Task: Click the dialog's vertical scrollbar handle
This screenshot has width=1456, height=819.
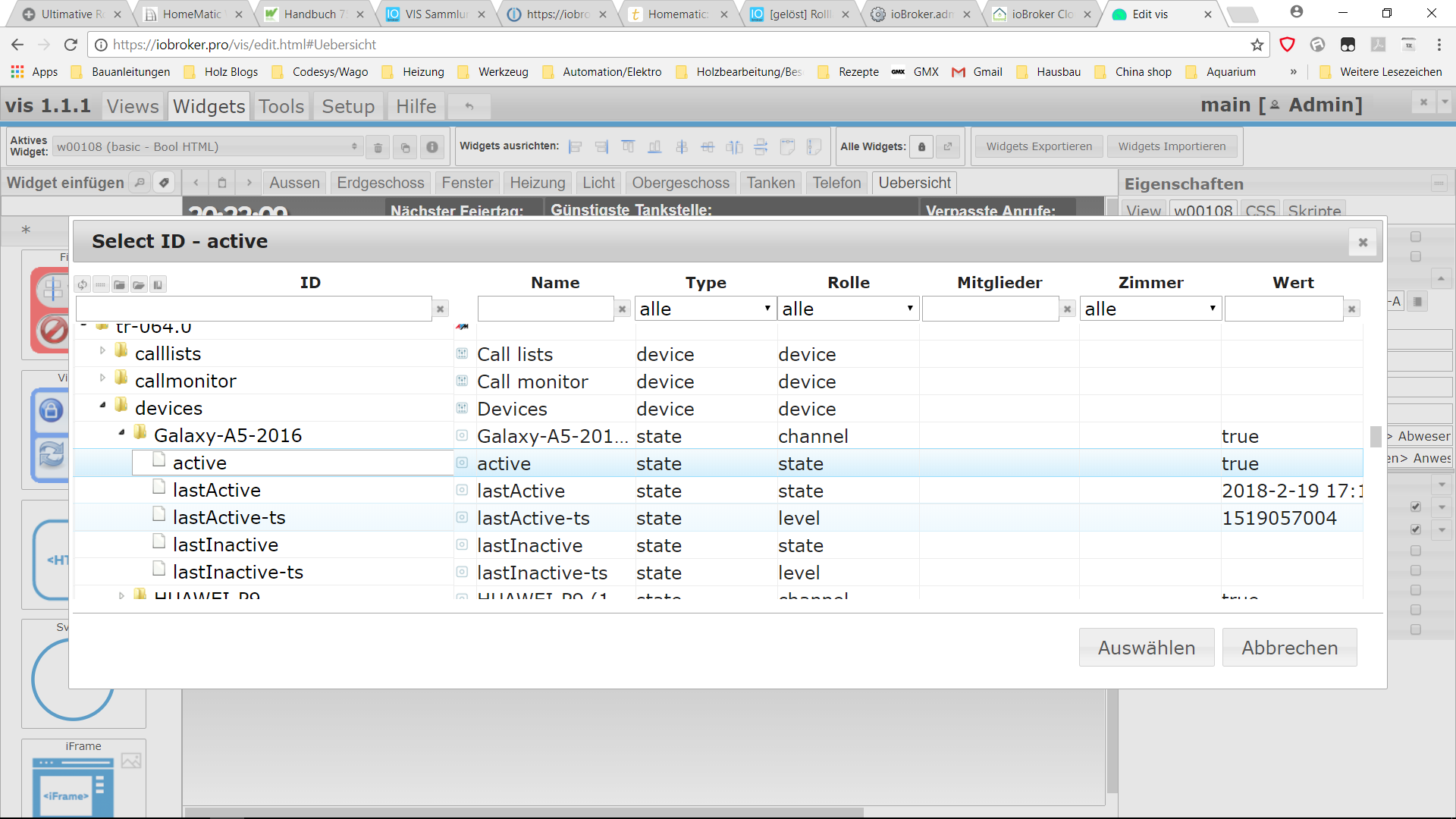Action: pos(1375,437)
